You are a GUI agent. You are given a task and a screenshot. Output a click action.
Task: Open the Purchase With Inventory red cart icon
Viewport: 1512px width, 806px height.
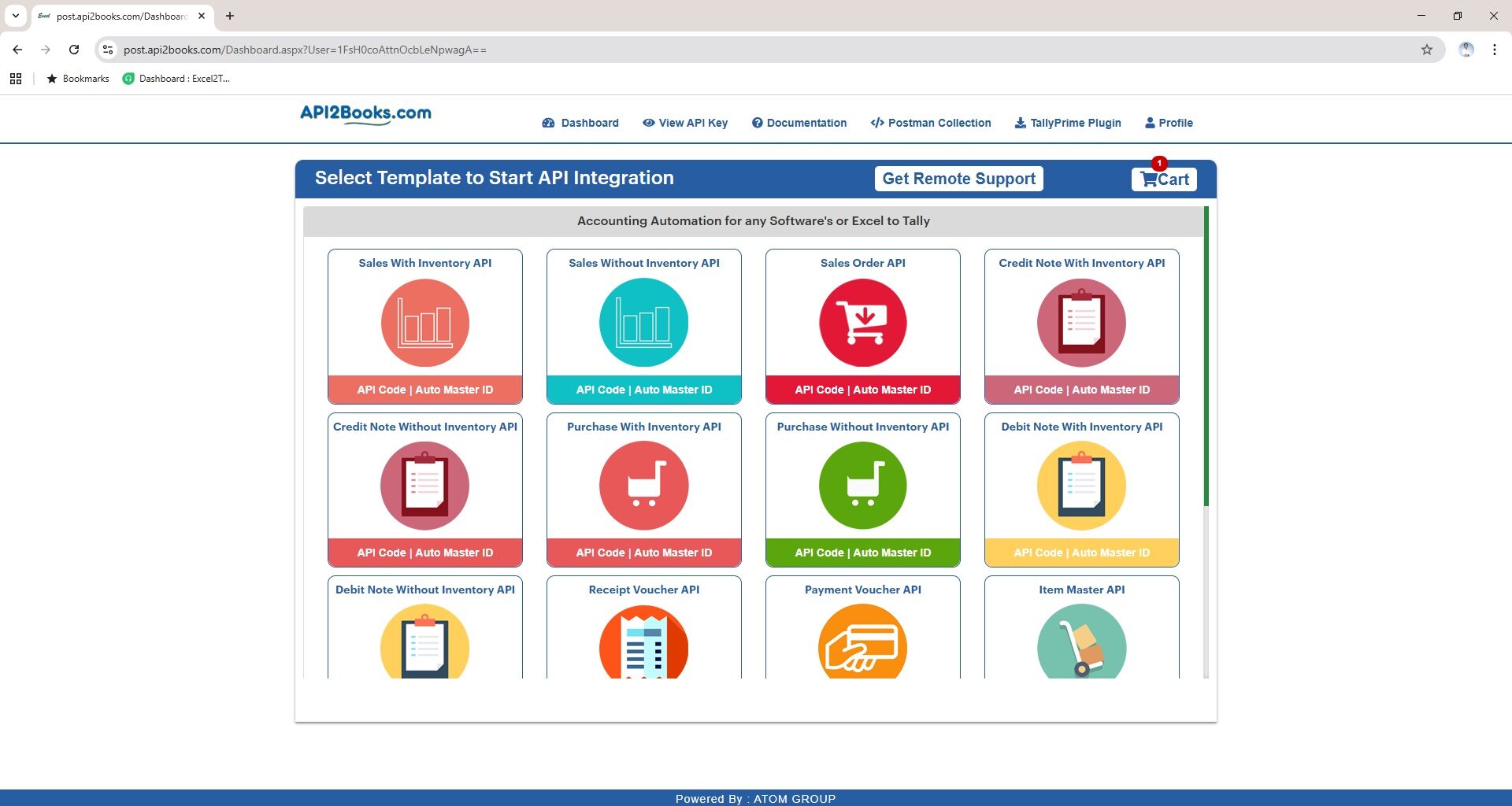[x=644, y=486]
